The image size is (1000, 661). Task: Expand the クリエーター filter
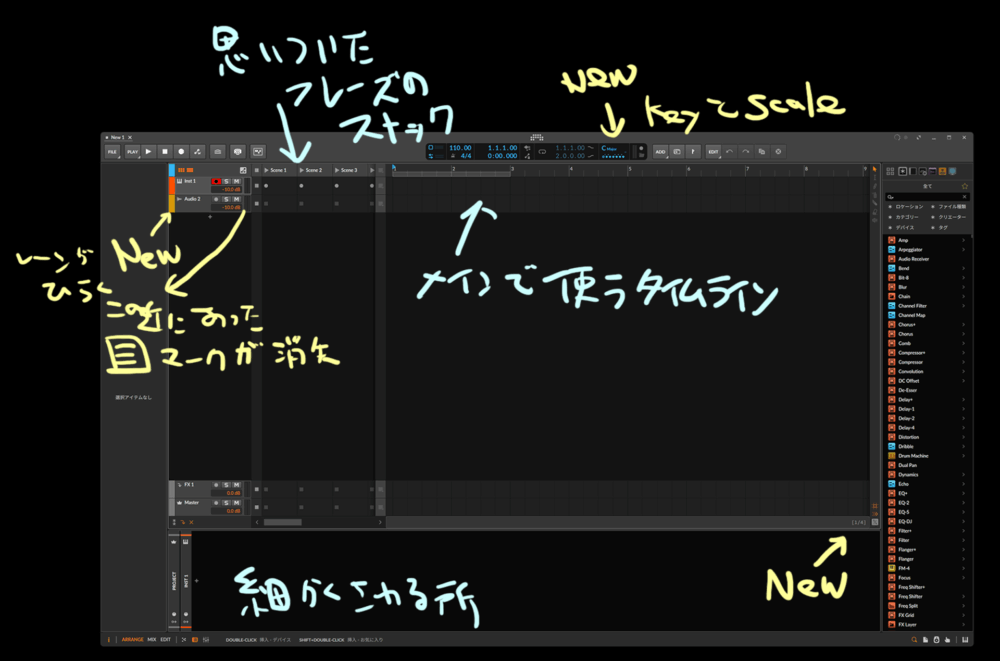pos(949,217)
